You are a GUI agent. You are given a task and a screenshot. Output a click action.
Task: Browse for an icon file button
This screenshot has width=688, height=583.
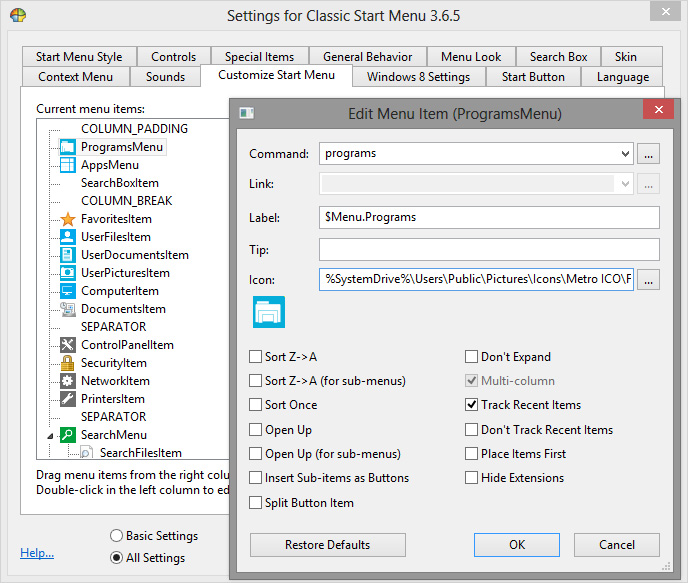tap(649, 279)
